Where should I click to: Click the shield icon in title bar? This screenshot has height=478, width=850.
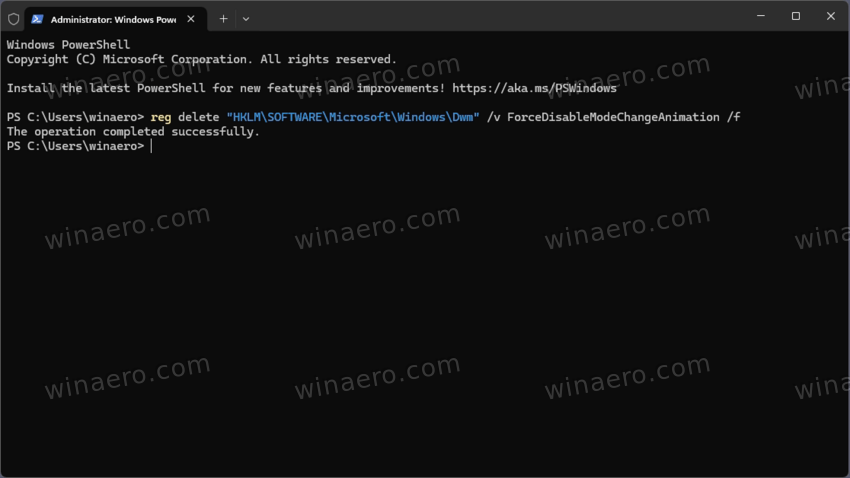click(x=14, y=19)
